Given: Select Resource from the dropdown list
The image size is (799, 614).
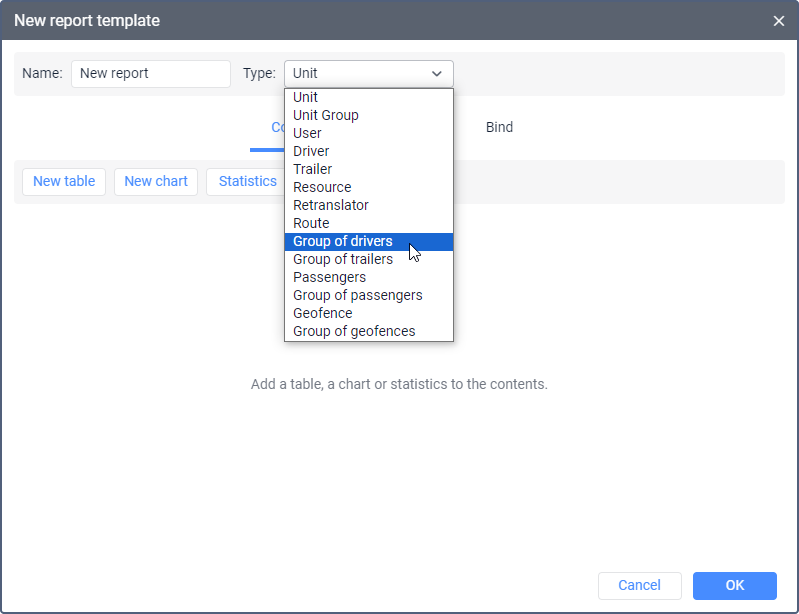Looking at the screenshot, I should 322,187.
